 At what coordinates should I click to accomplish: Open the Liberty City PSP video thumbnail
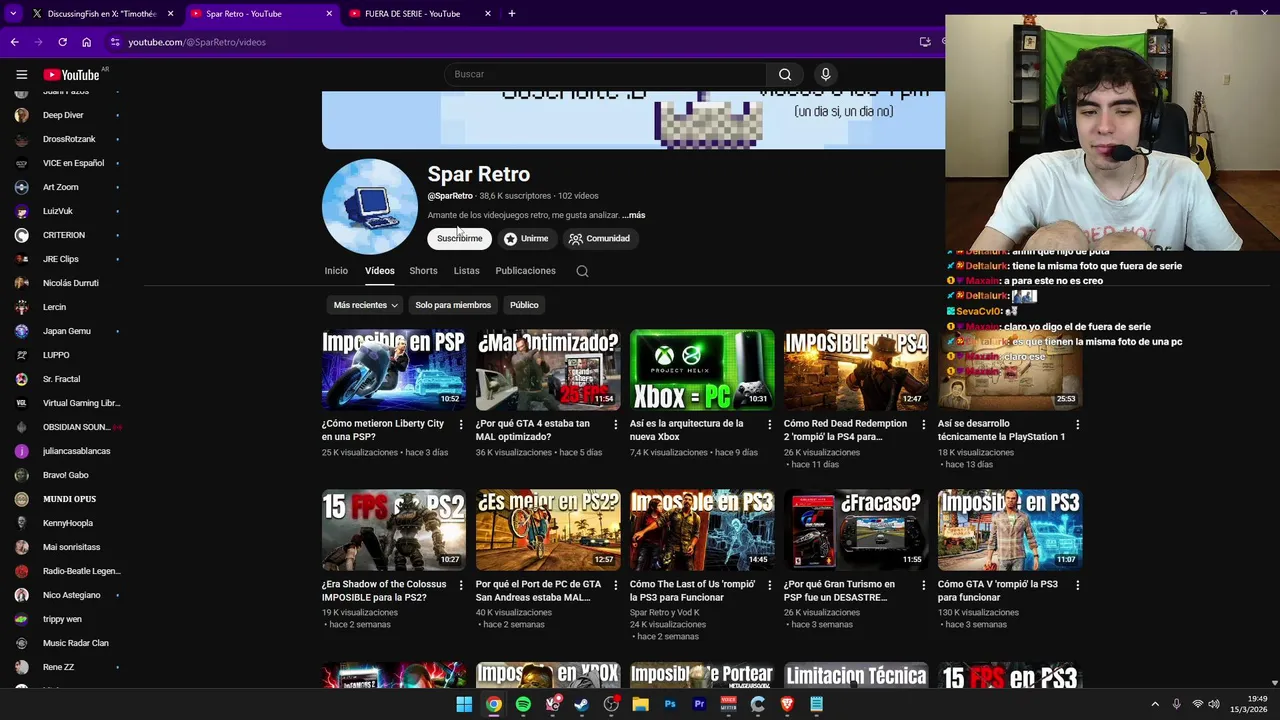tap(394, 370)
